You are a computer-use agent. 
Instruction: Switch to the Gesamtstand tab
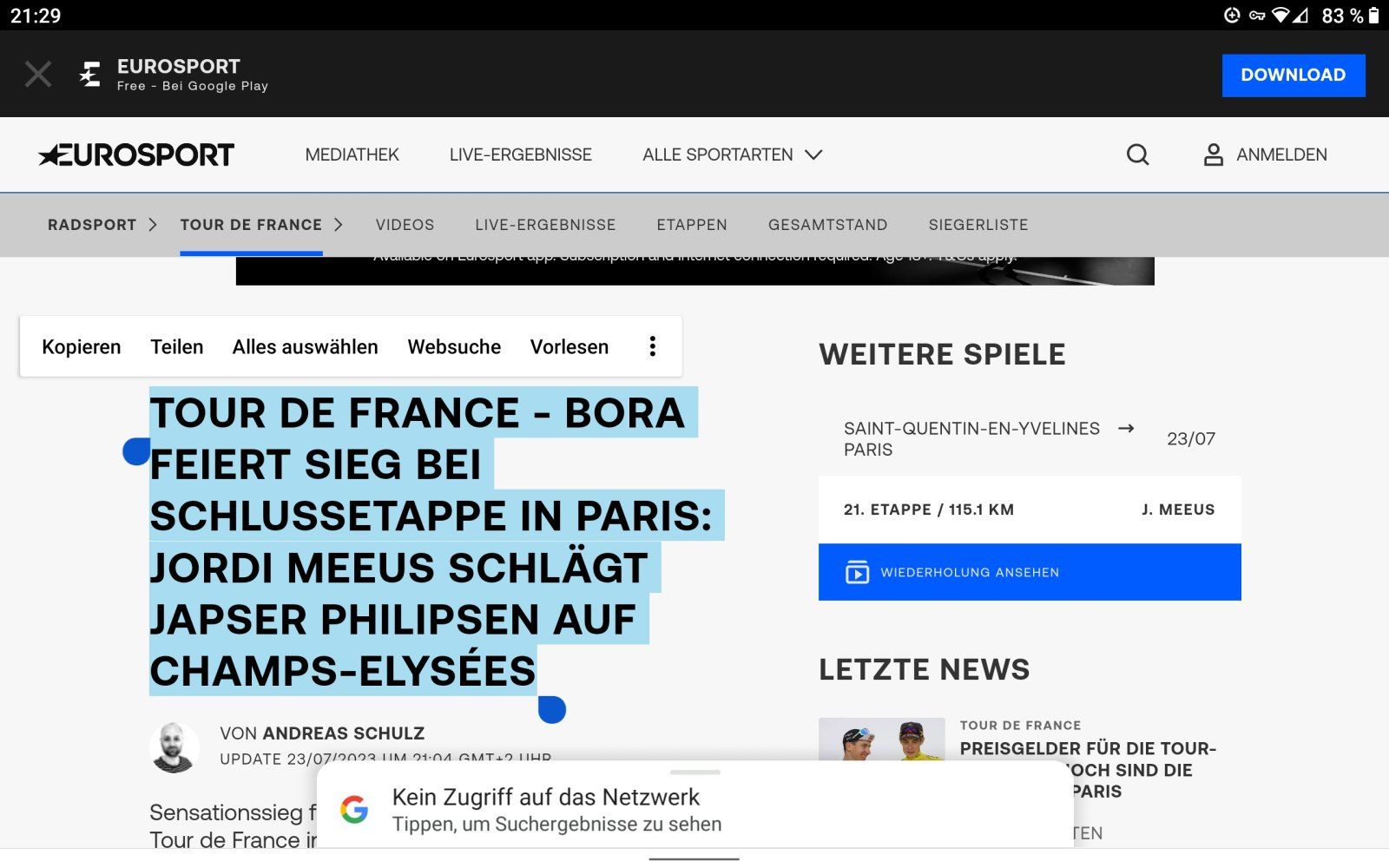point(827,225)
